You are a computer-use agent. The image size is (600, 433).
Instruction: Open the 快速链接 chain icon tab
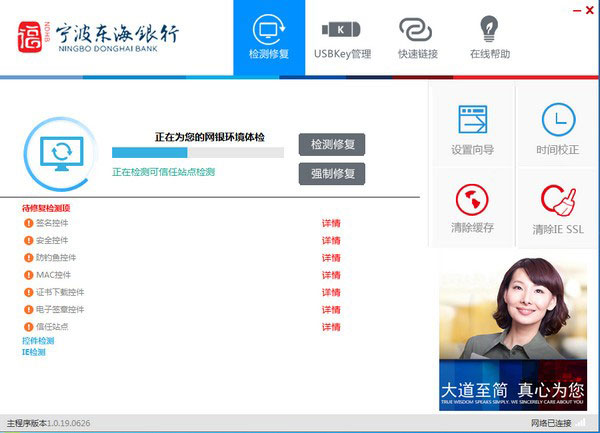[x=417, y=37]
